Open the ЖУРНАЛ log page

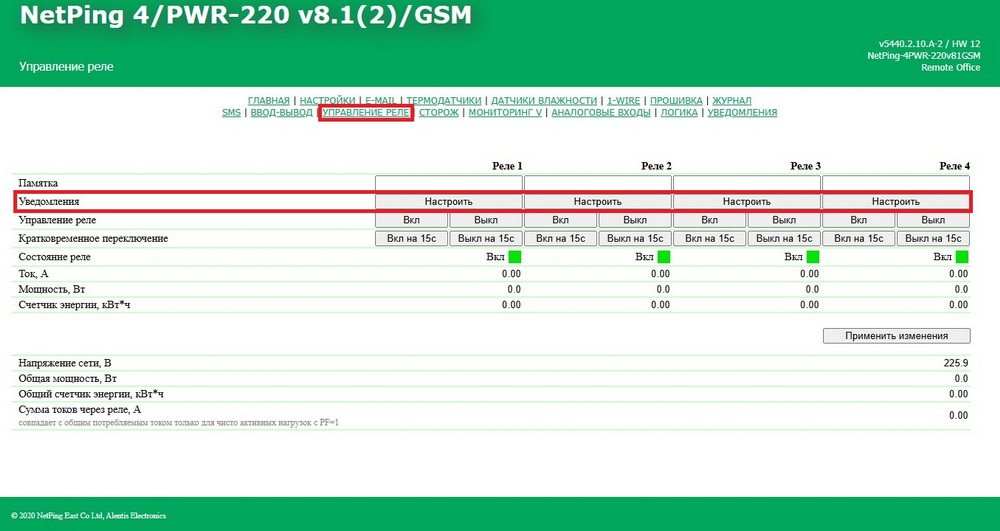[x=732, y=101]
